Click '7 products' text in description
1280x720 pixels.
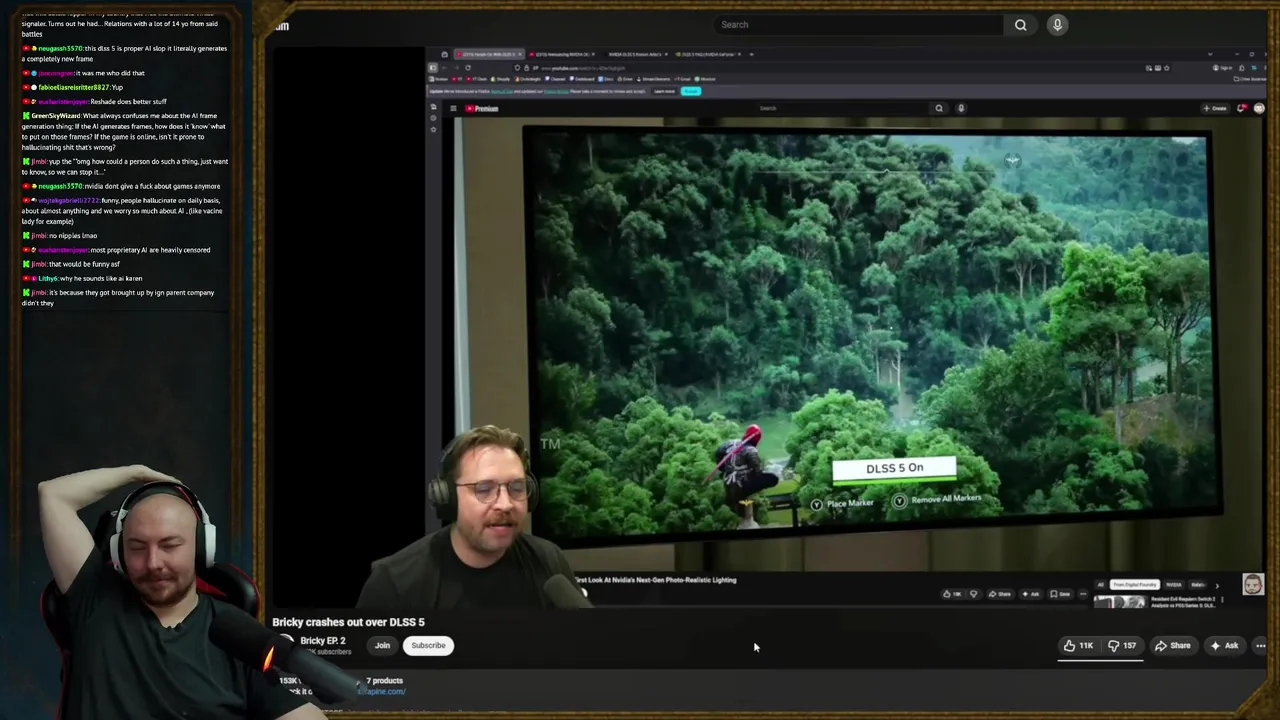384,680
